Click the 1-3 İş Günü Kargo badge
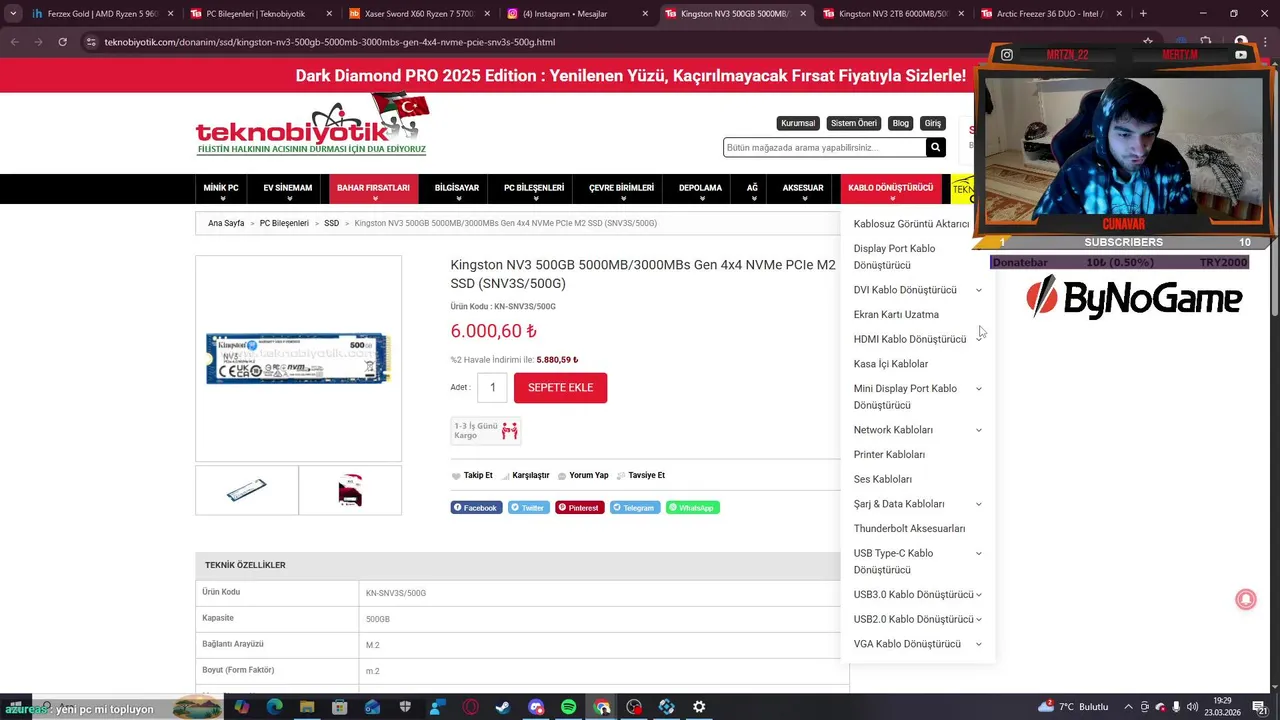The height and width of the screenshot is (720, 1280). (486, 431)
